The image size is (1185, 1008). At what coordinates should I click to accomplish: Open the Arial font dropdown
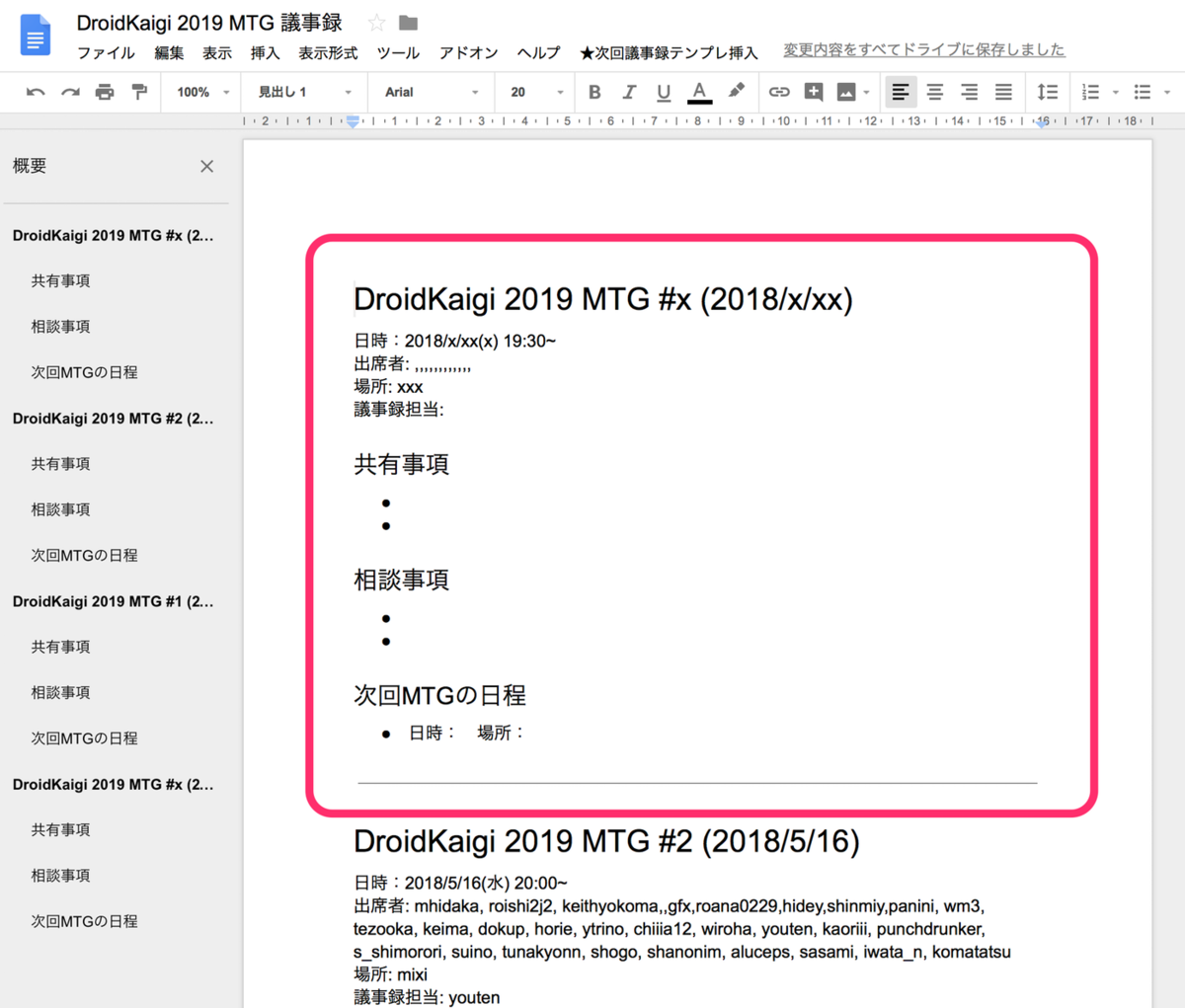pyautogui.click(x=431, y=92)
